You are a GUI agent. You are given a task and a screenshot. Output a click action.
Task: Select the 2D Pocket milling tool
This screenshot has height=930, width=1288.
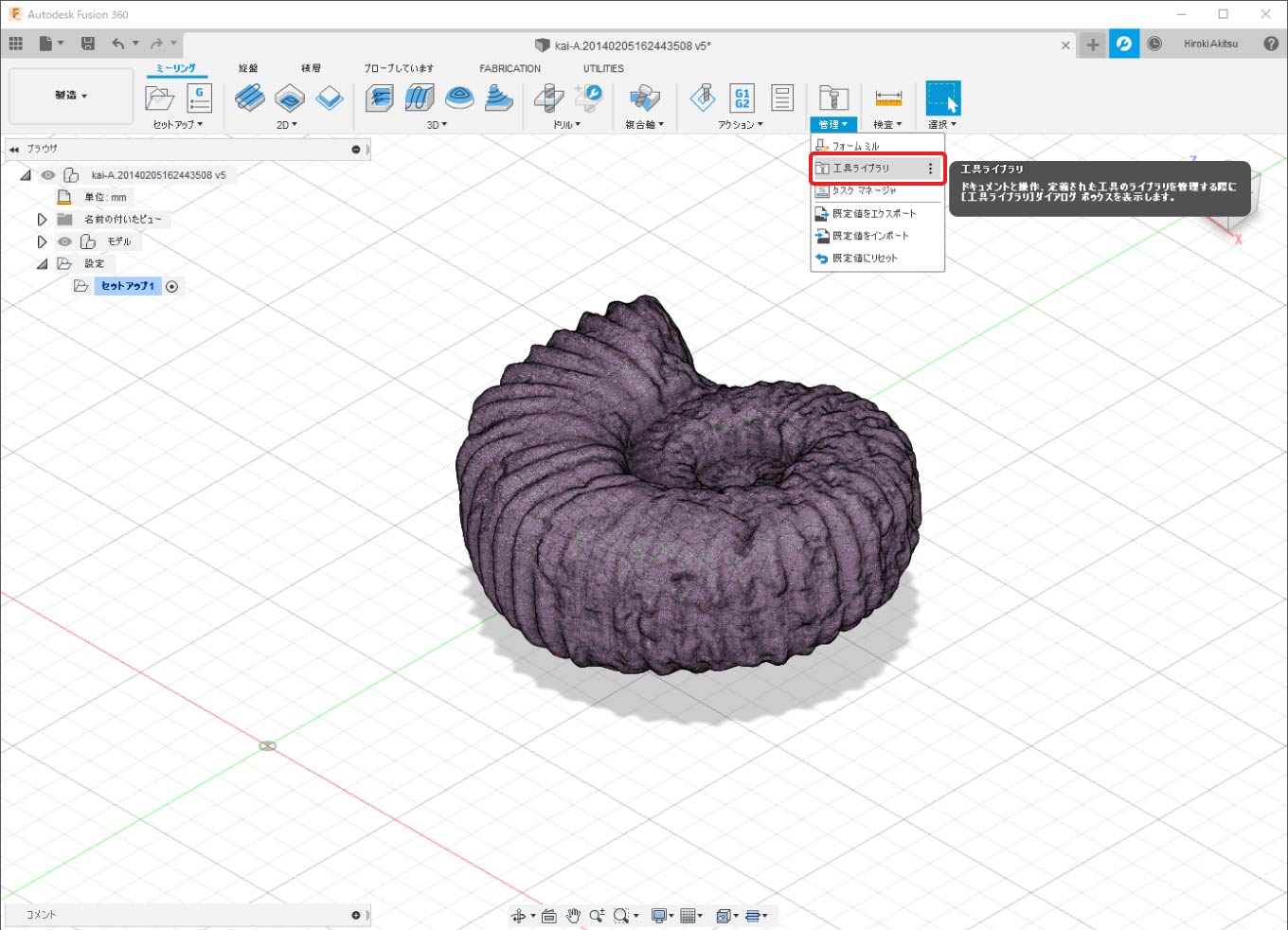coord(290,98)
